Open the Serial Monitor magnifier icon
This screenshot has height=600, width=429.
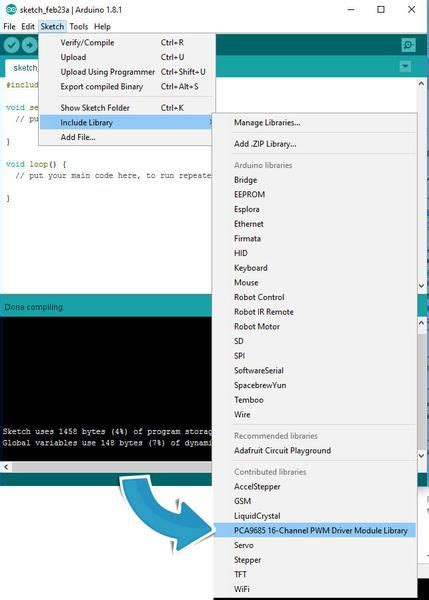408,45
